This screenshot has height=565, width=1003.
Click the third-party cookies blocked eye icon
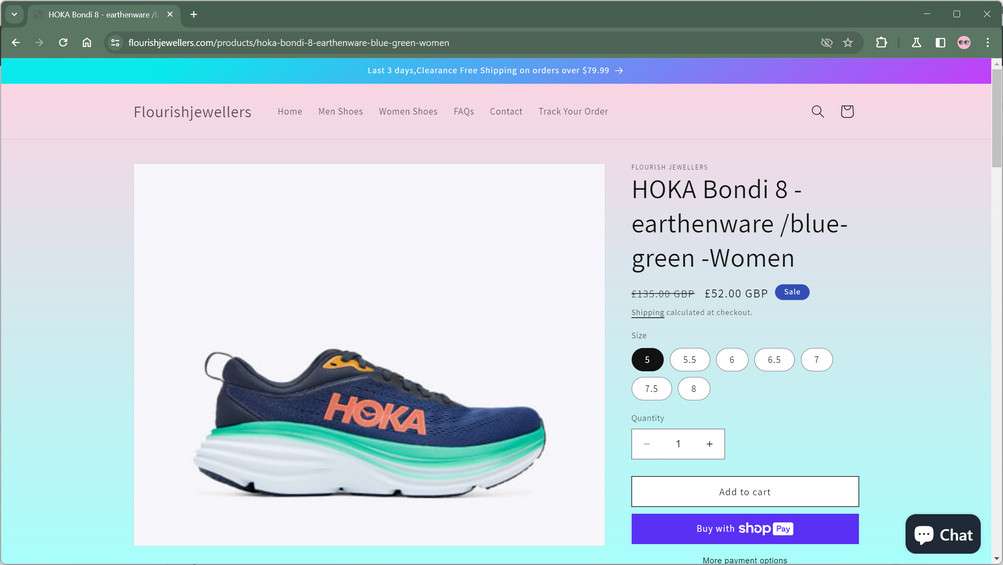tap(826, 43)
